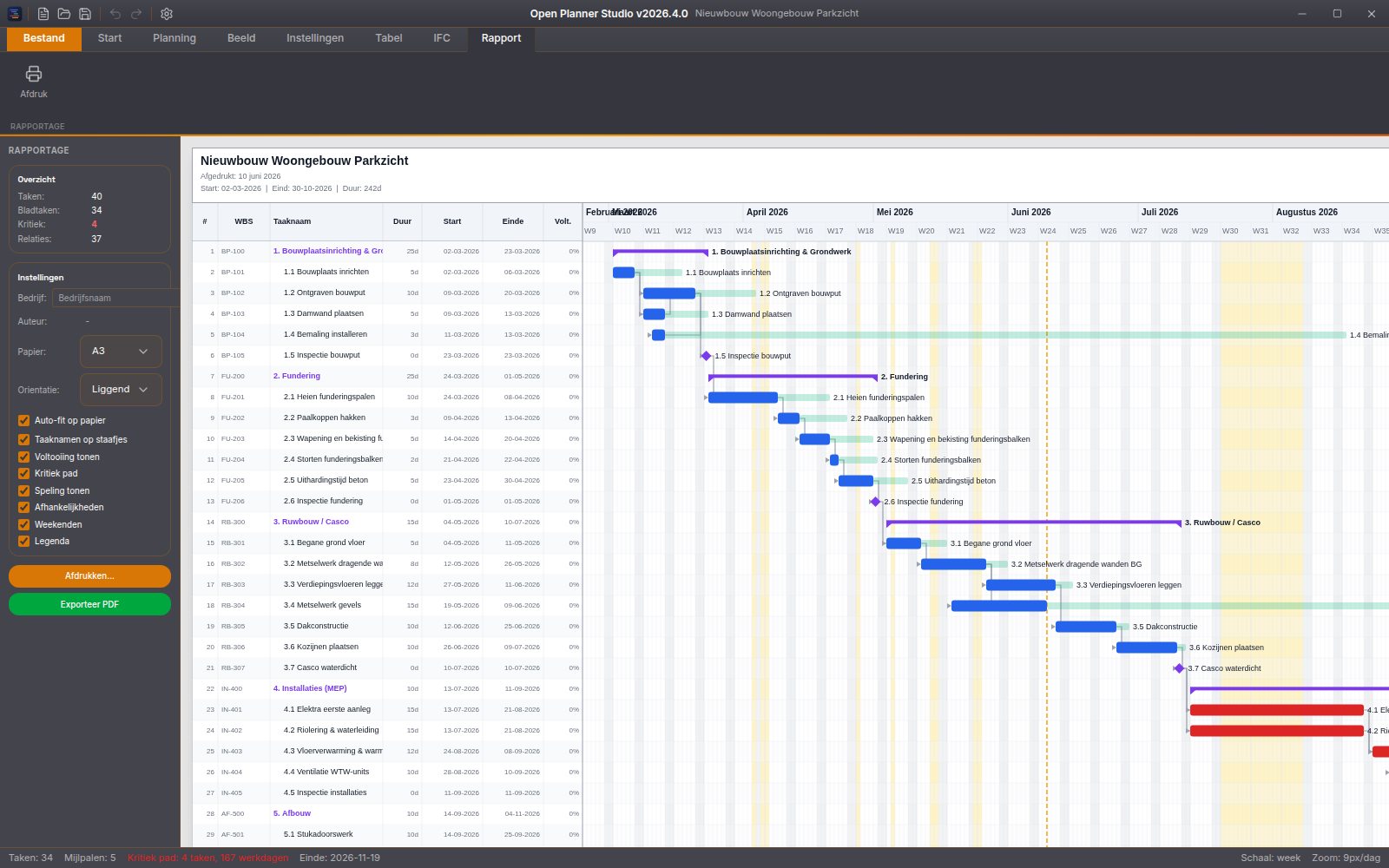Screen dimensions: 1389x868
Task: Click the undo arrow icon
Action: tap(115, 14)
